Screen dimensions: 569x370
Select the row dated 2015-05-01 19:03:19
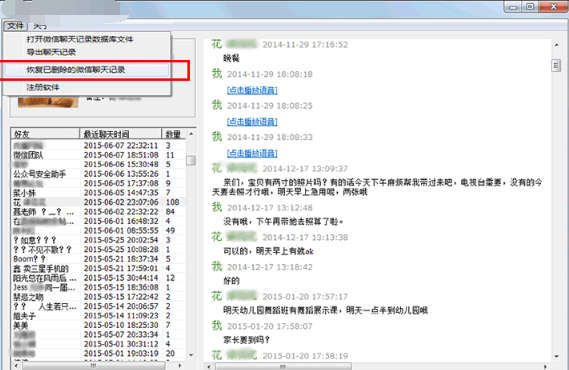98,353
